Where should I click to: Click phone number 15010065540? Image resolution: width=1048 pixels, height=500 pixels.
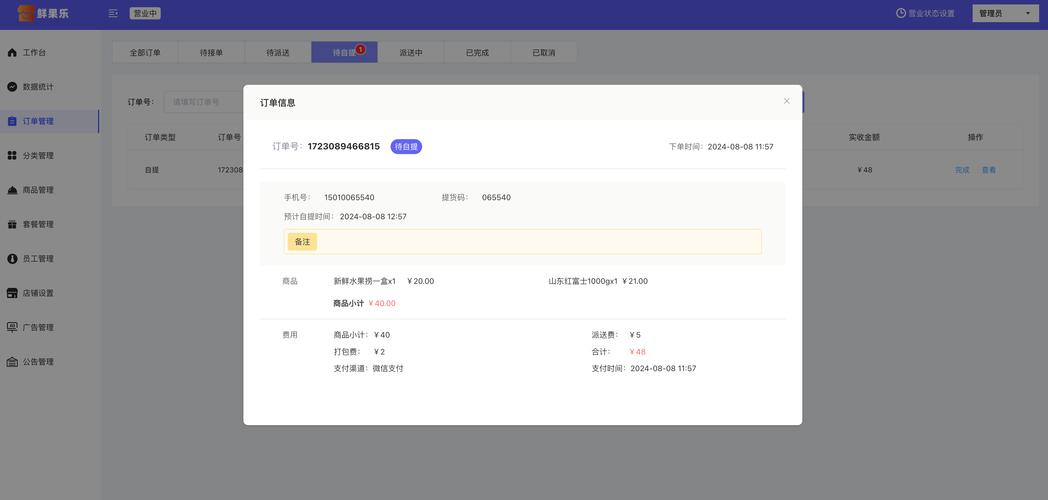click(349, 197)
